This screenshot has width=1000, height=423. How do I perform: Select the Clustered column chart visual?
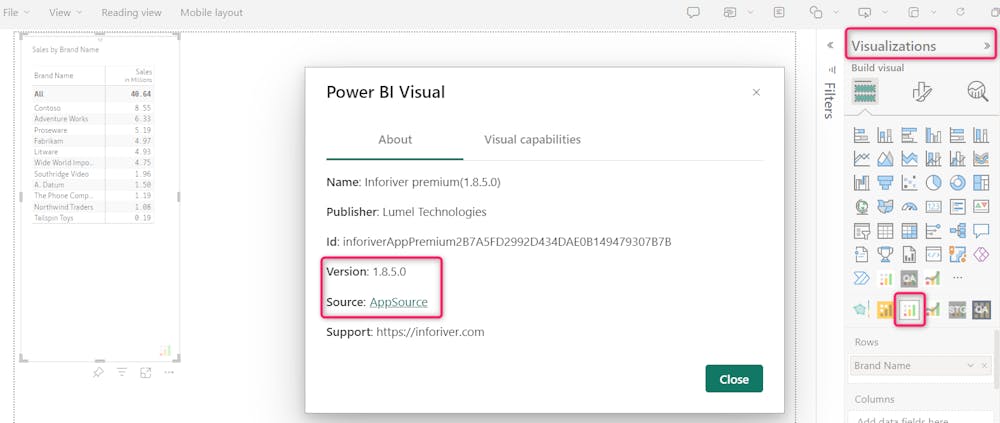tap(933, 135)
